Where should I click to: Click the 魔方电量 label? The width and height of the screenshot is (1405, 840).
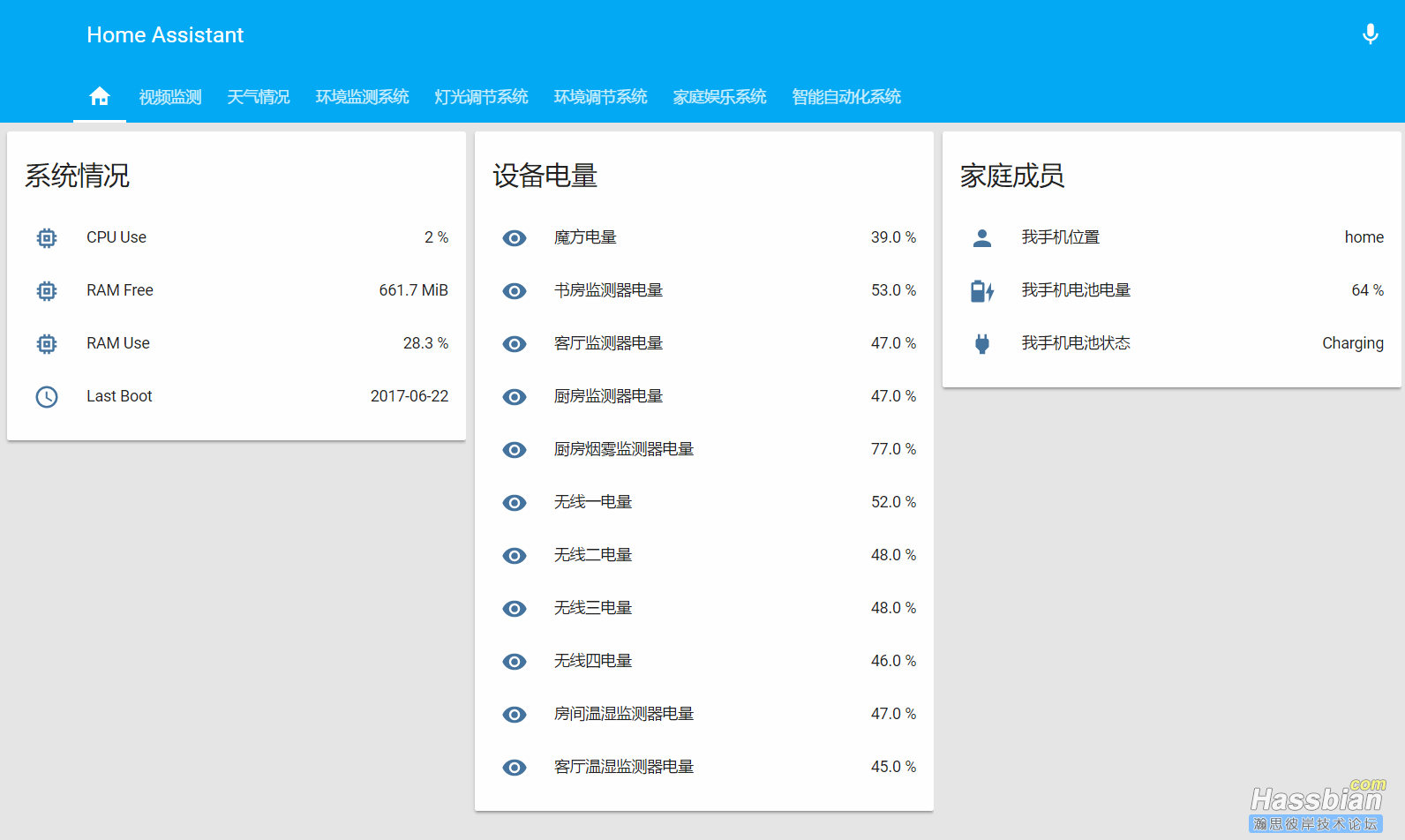point(585,237)
